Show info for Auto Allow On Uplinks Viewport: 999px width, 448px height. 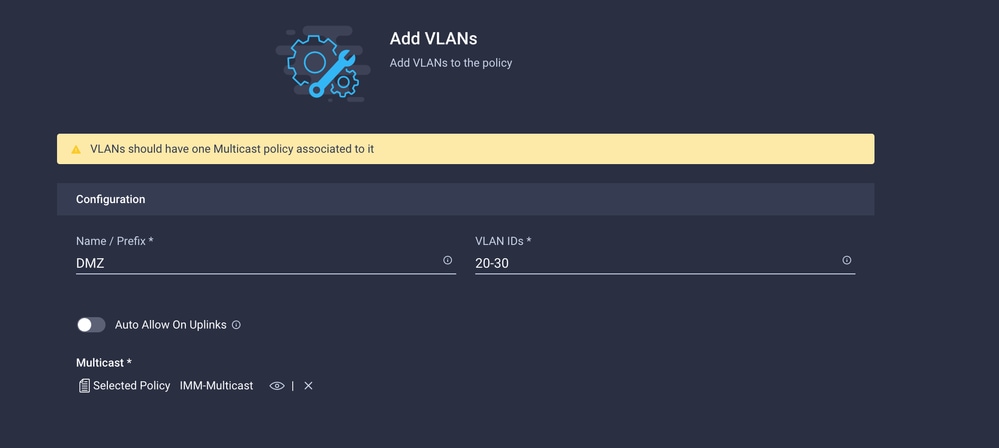coord(236,325)
